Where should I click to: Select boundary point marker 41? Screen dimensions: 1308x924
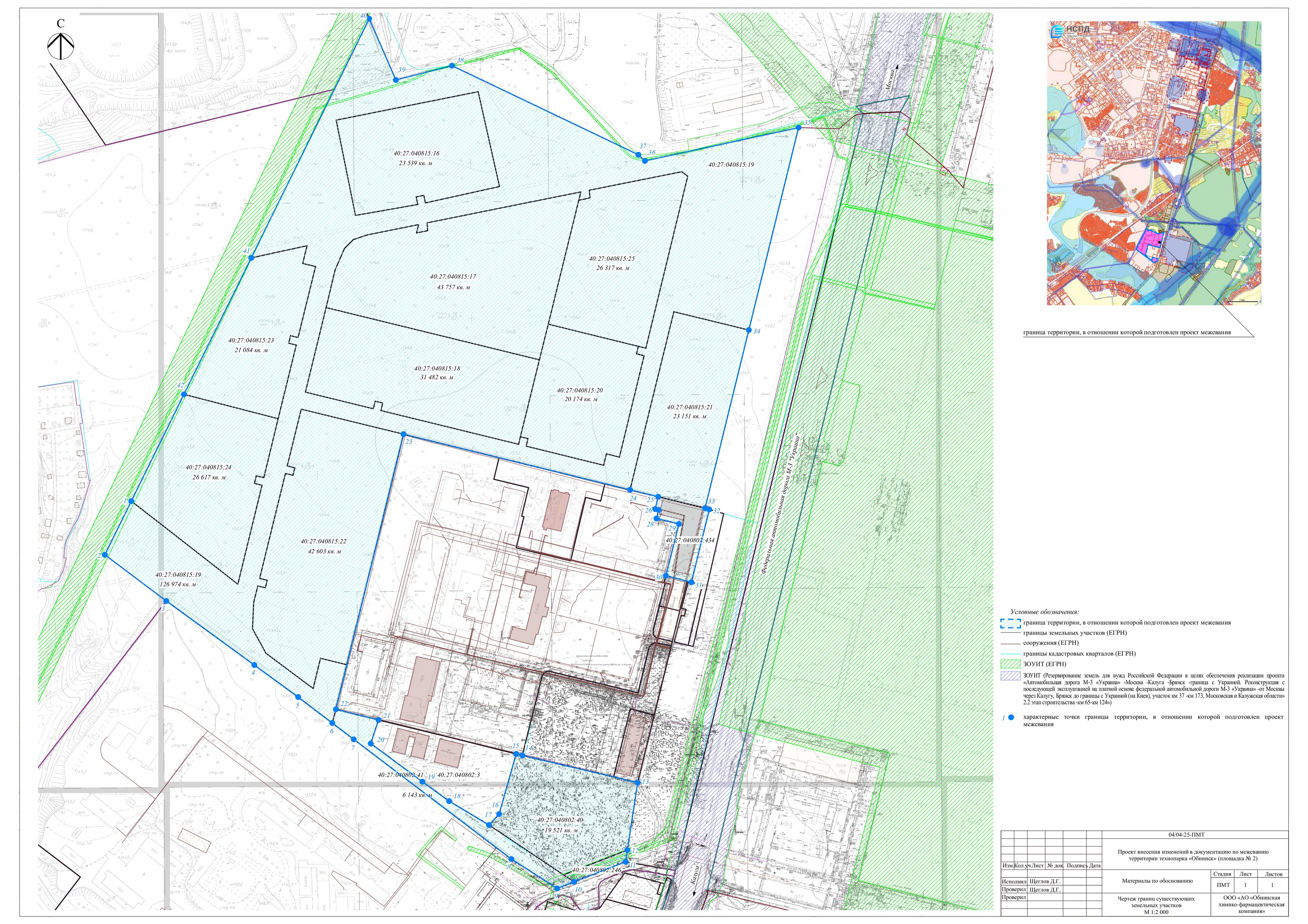click(251, 258)
